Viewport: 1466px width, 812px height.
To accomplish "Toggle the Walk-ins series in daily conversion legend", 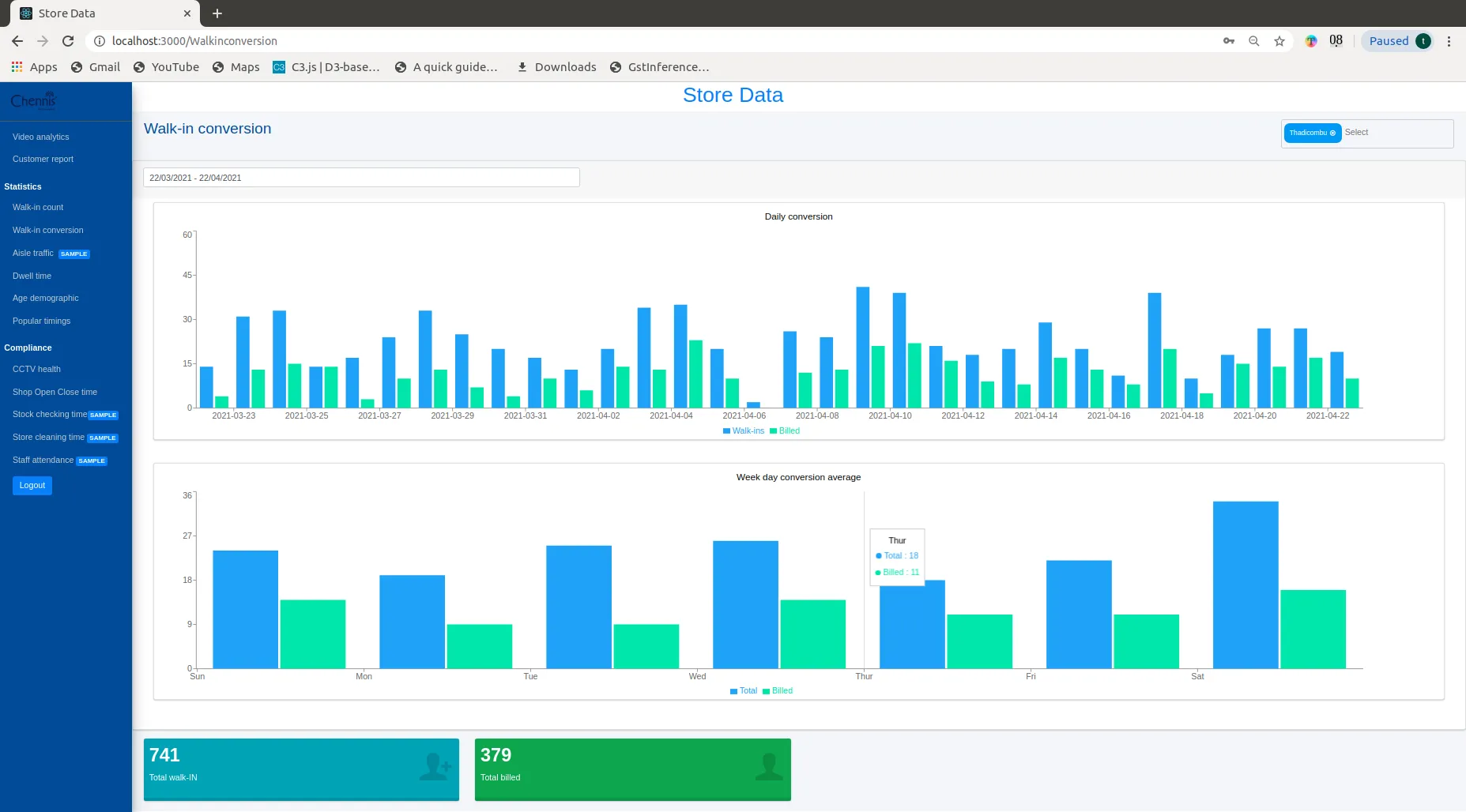I will click(743, 431).
